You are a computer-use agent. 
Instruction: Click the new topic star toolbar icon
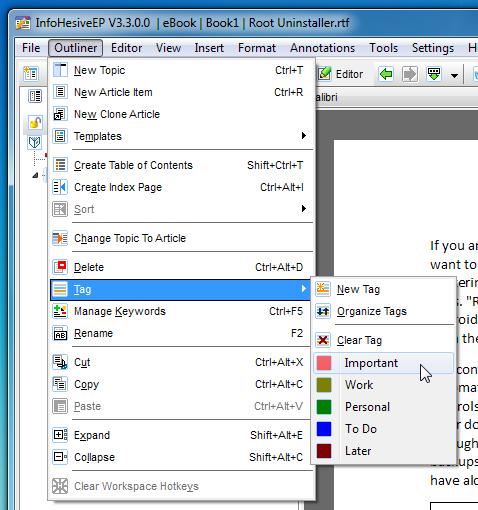(31, 74)
